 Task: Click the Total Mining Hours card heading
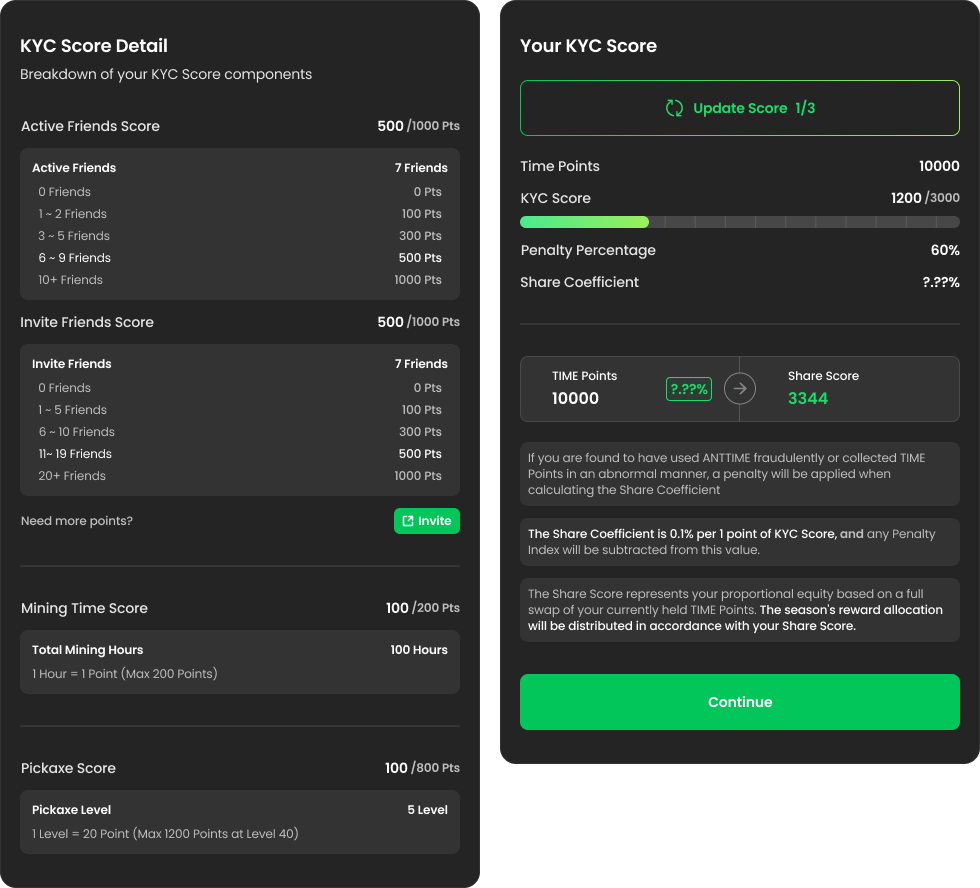coord(88,650)
